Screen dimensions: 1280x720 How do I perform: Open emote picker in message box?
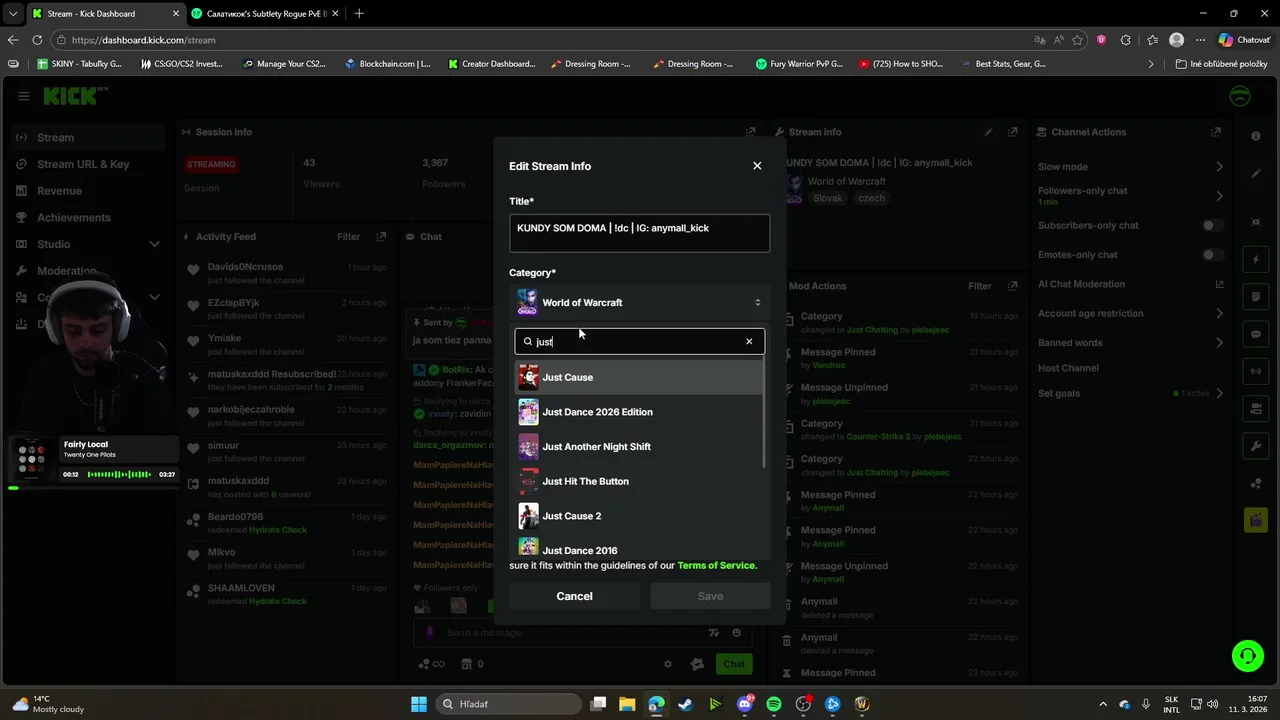point(736,632)
